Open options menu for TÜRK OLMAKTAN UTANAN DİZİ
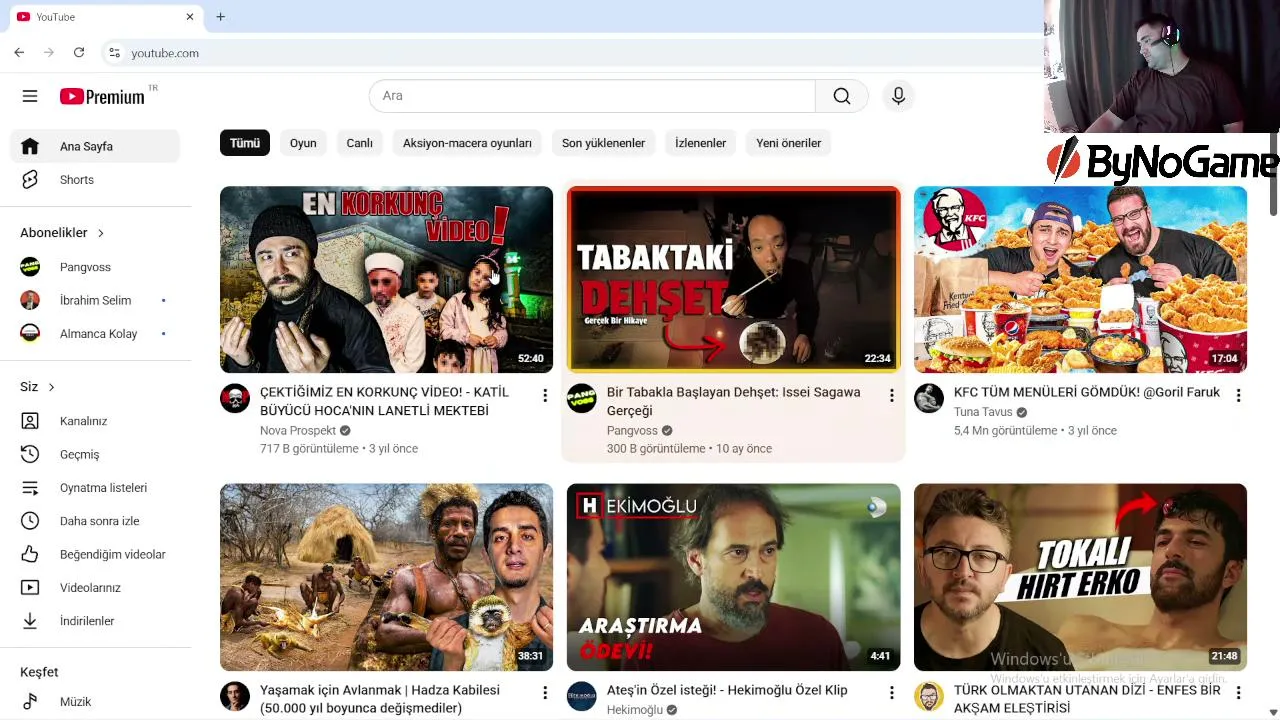 (1238, 693)
